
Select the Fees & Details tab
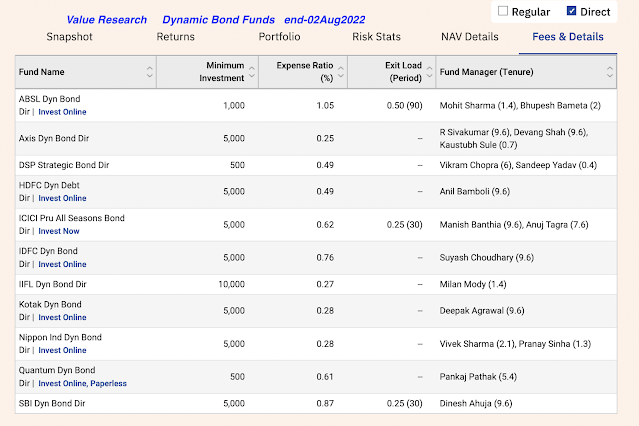pos(568,37)
